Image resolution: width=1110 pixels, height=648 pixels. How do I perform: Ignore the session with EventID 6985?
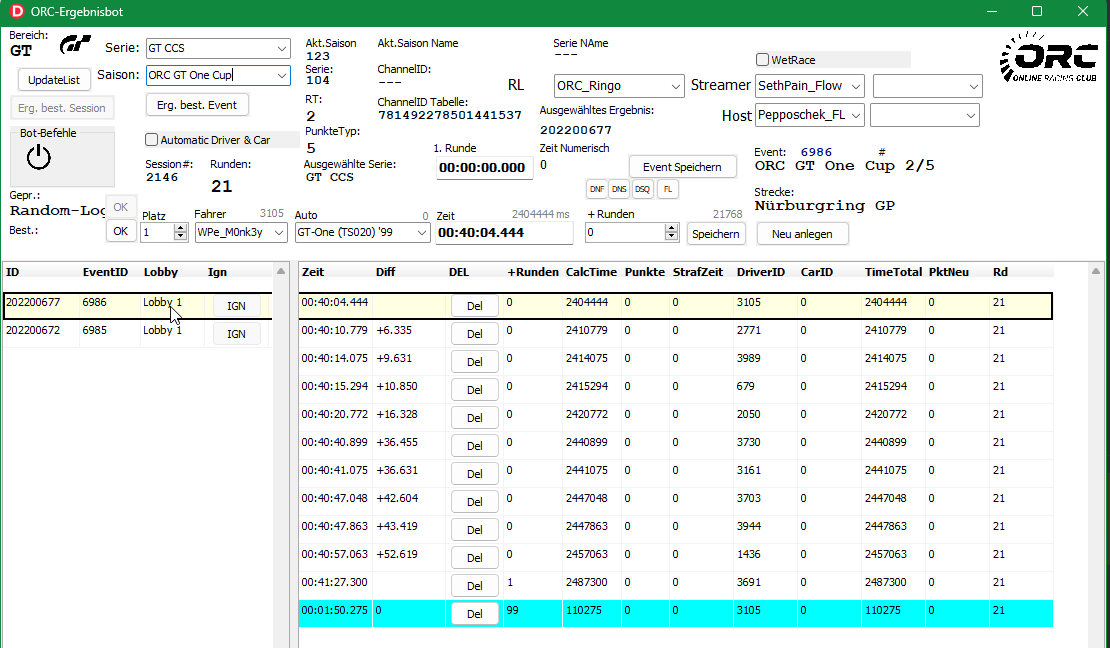click(x=236, y=334)
